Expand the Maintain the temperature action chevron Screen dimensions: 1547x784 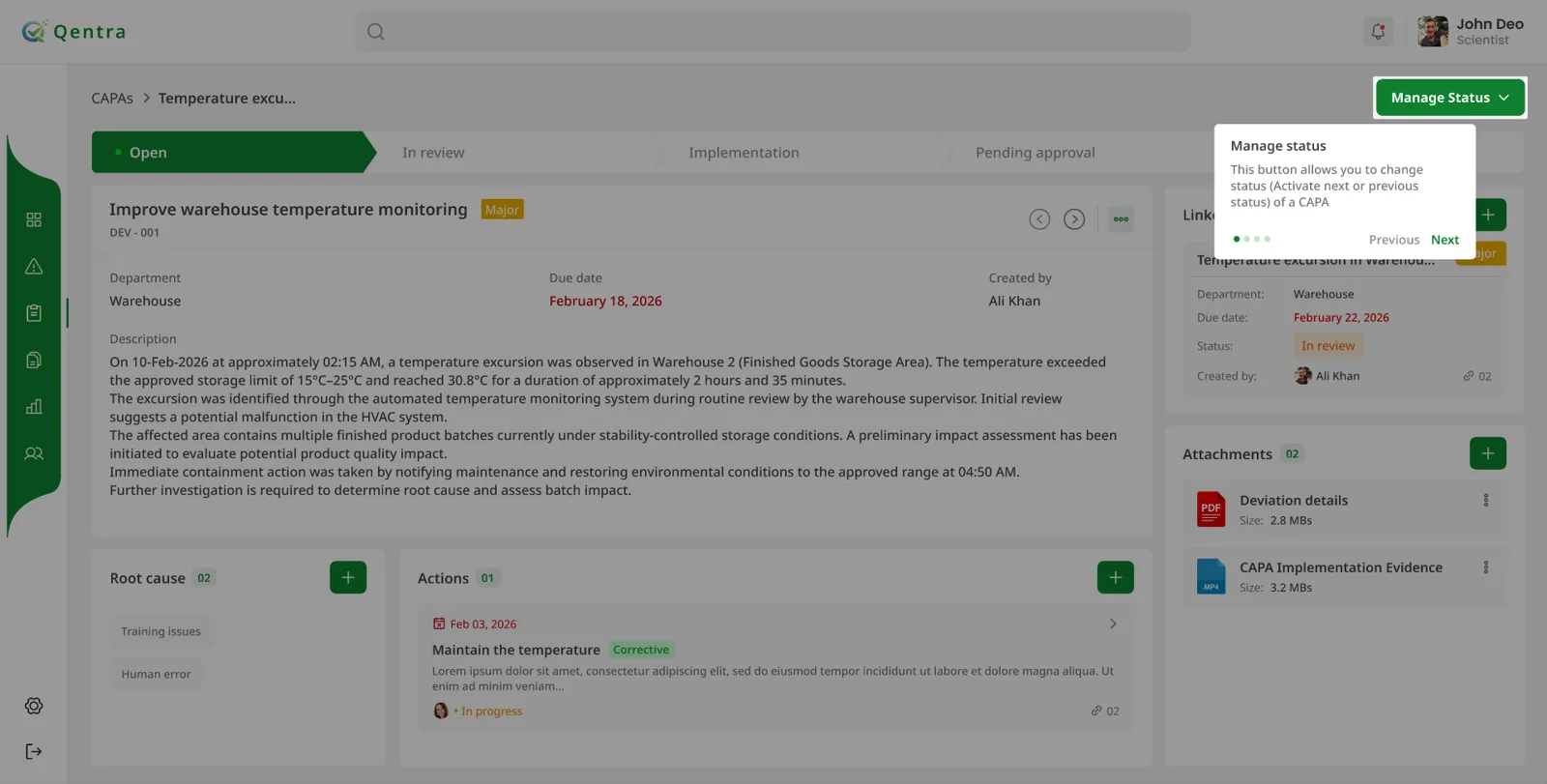(x=1113, y=624)
